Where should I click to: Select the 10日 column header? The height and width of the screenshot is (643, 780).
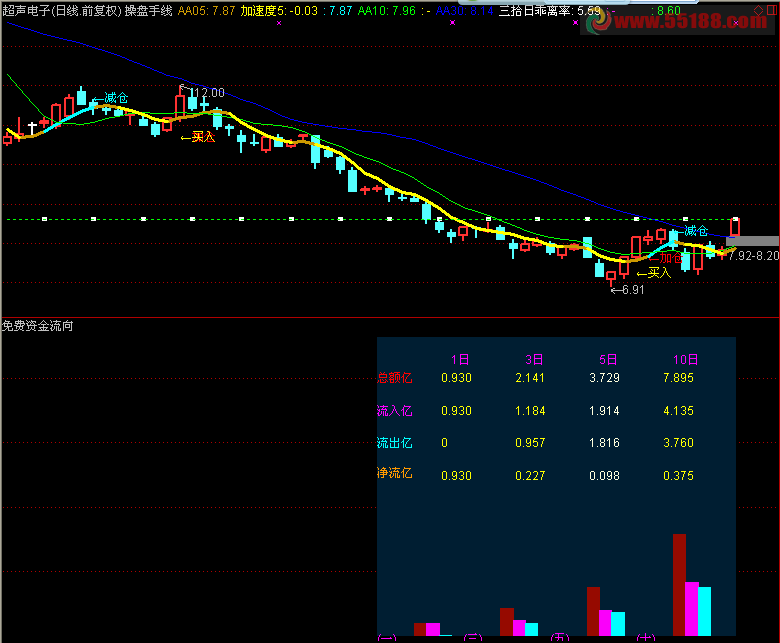click(x=685, y=360)
